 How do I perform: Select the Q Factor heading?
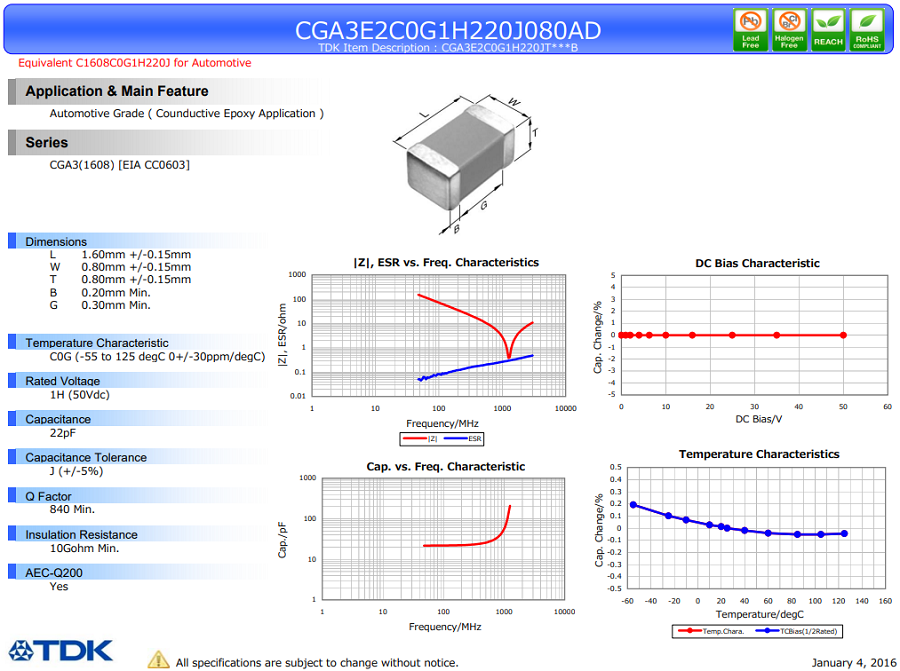click(x=48, y=496)
